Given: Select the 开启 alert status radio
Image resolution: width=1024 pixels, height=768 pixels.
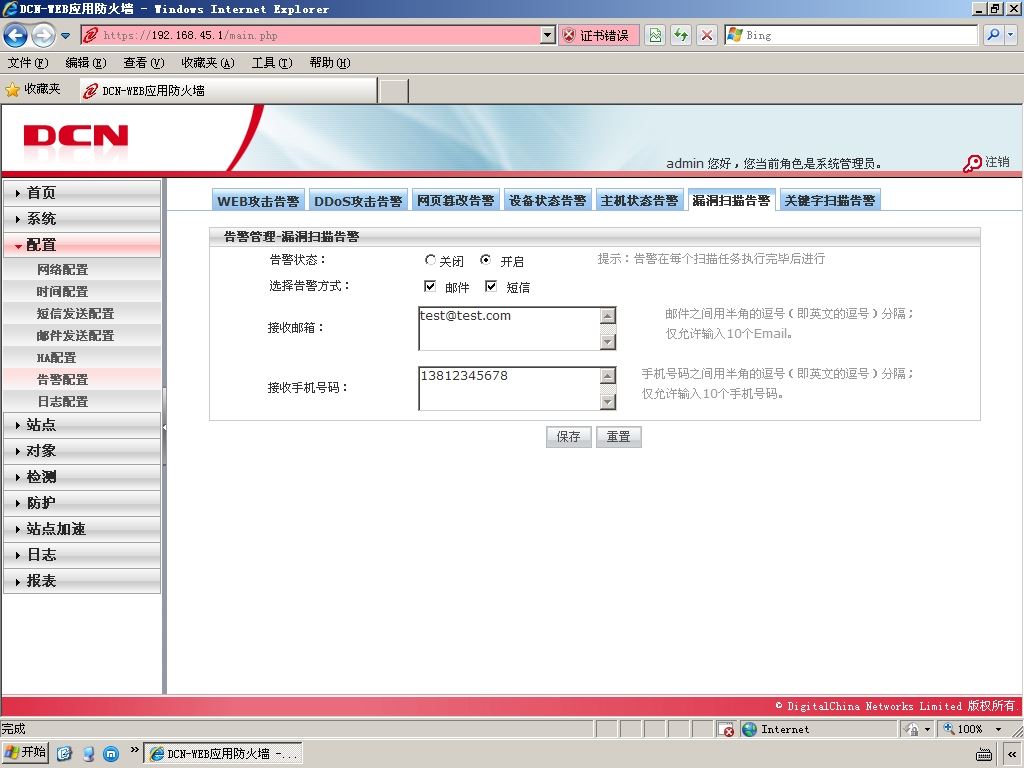Looking at the screenshot, I should pyautogui.click(x=485, y=260).
